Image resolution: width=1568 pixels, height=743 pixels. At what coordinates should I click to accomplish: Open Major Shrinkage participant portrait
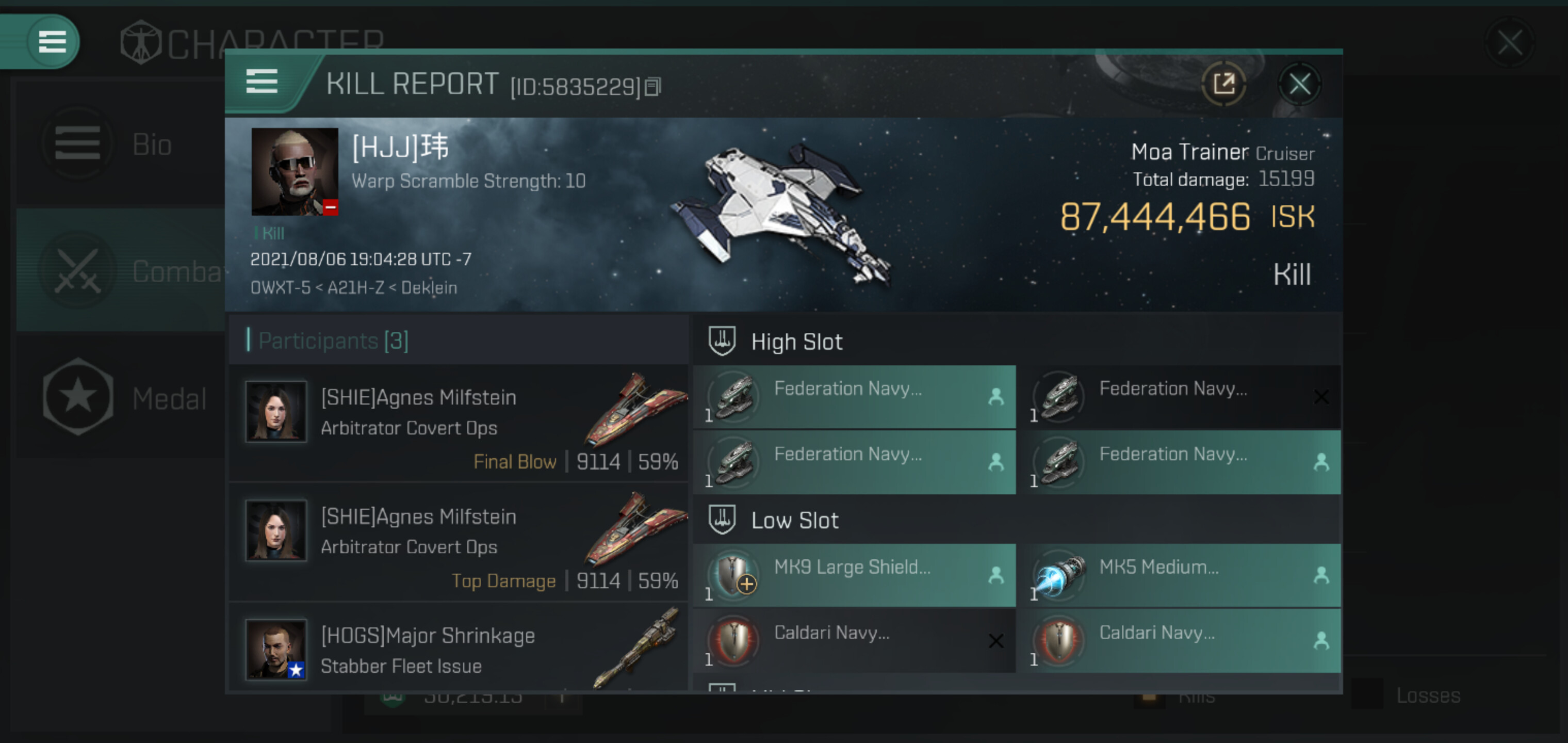[x=276, y=649]
